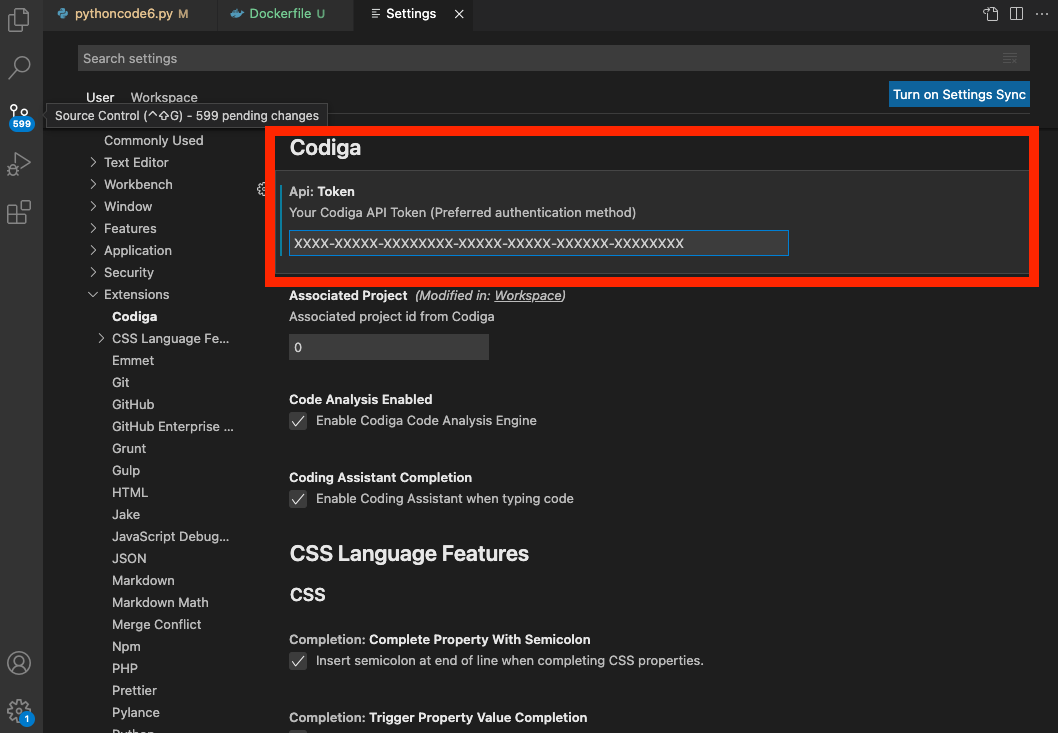Select Markdown Math extension settings
This screenshot has height=733, width=1058.
point(161,603)
